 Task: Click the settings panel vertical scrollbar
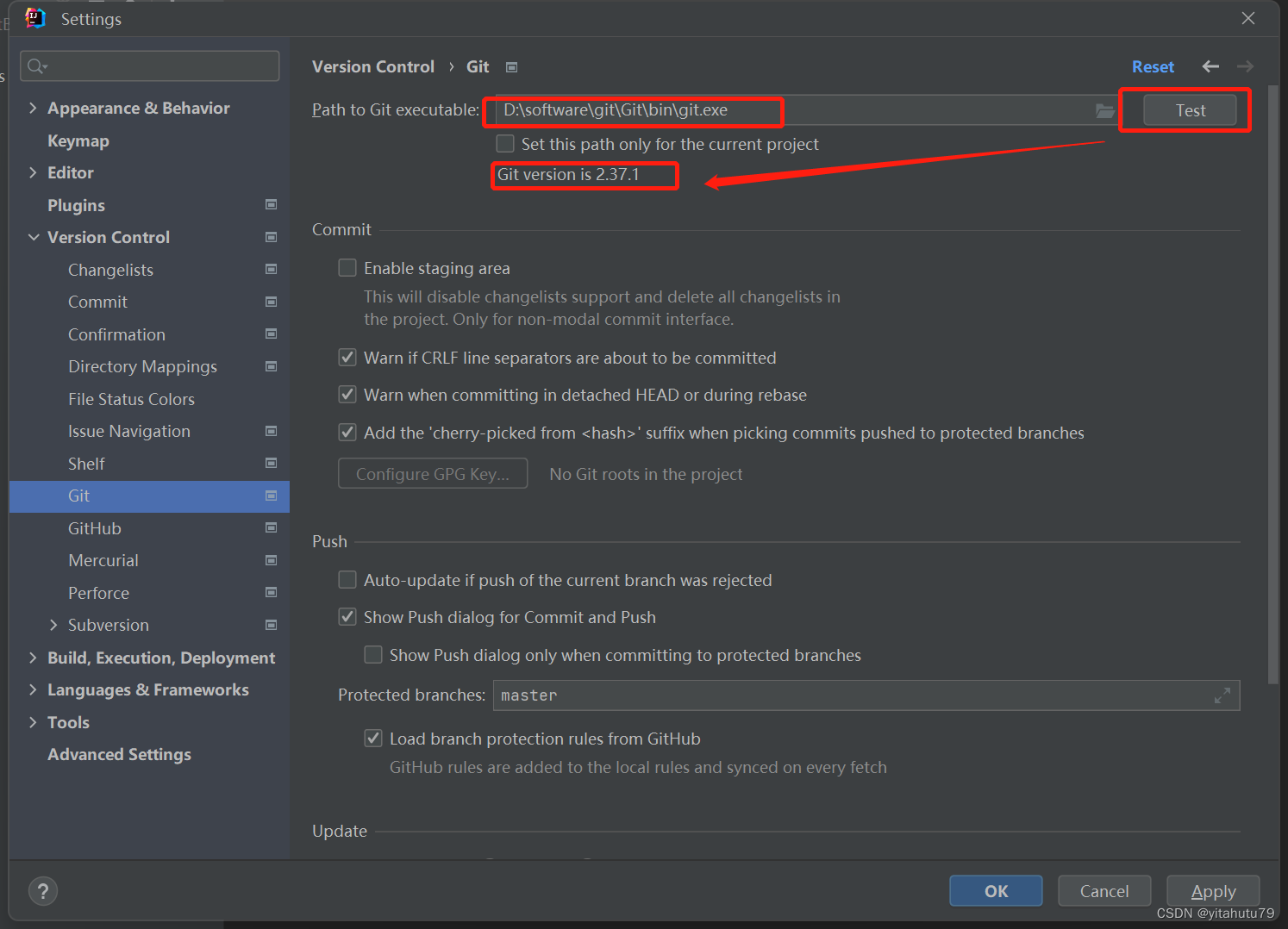pos(1273,384)
